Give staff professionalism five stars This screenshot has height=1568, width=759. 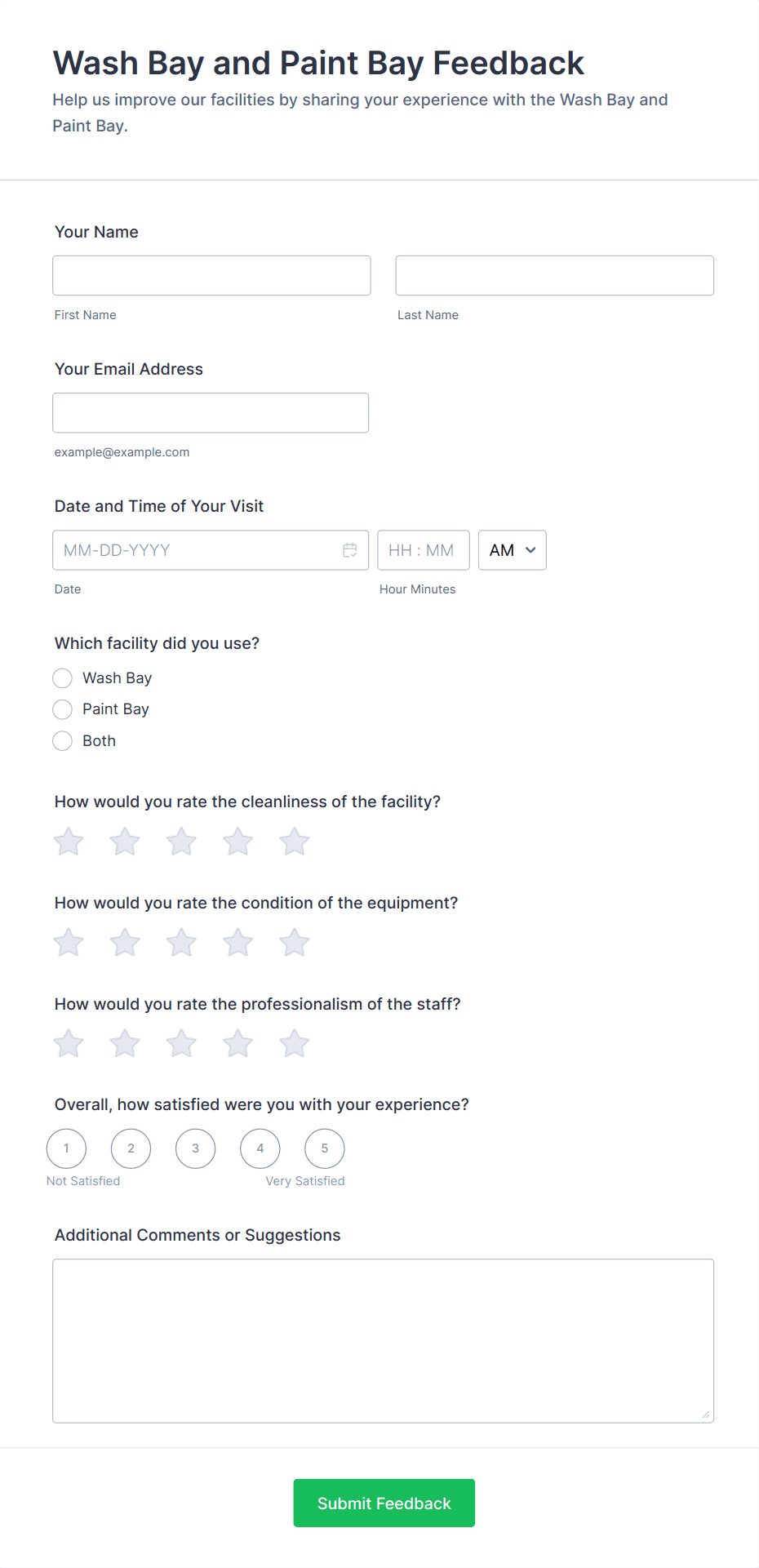coord(295,1043)
